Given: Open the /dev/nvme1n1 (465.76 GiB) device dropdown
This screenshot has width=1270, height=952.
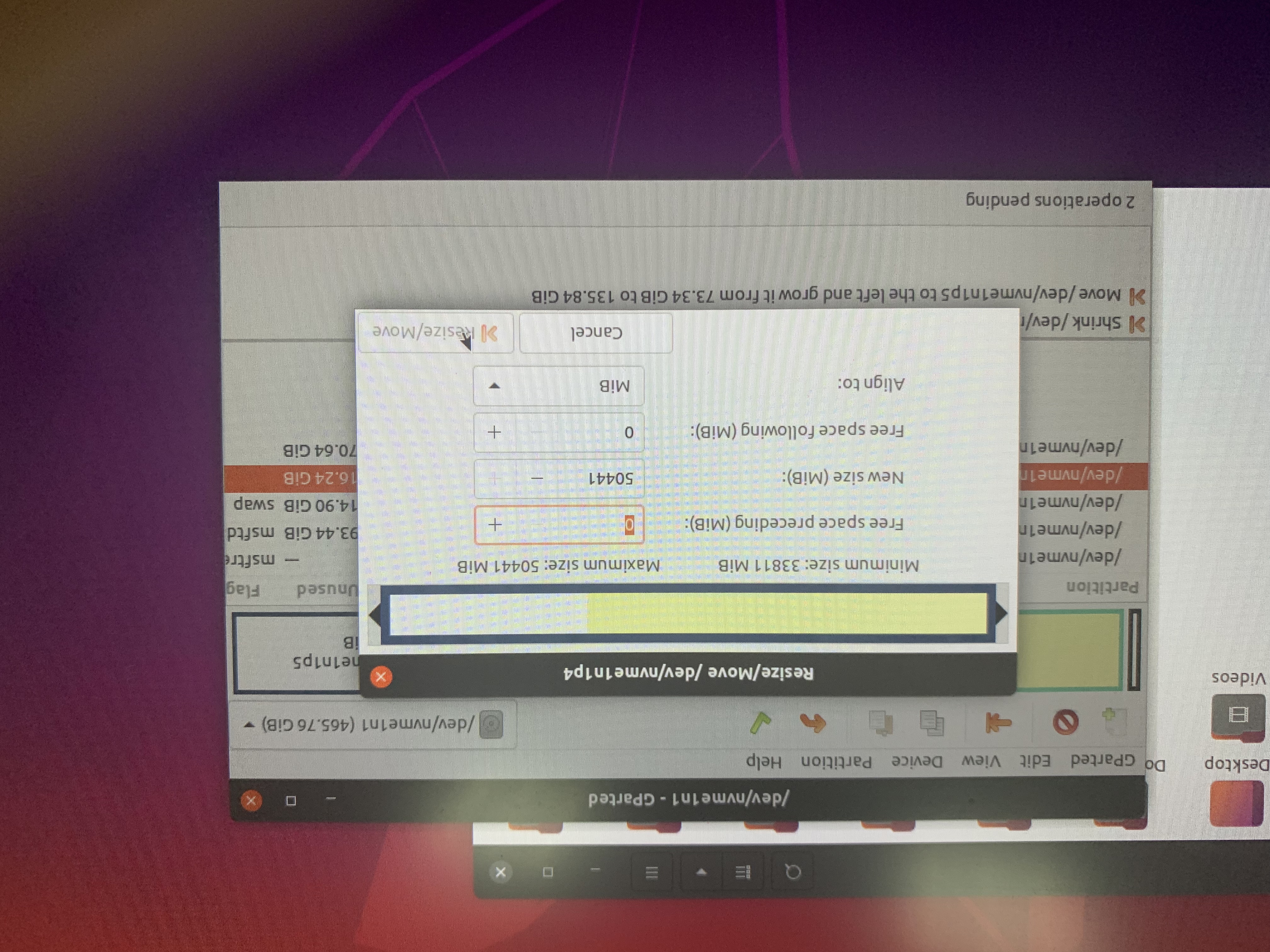Looking at the screenshot, I should coord(373,724).
